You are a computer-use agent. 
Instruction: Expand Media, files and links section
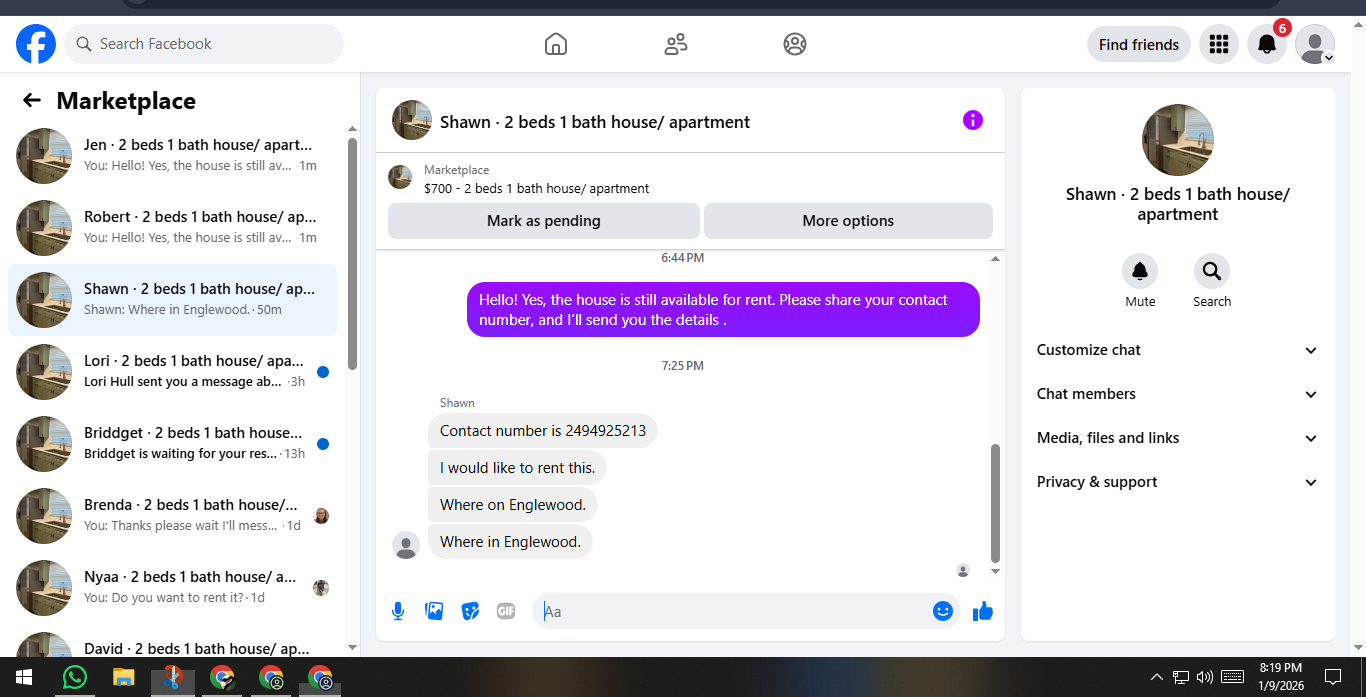[1178, 438]
